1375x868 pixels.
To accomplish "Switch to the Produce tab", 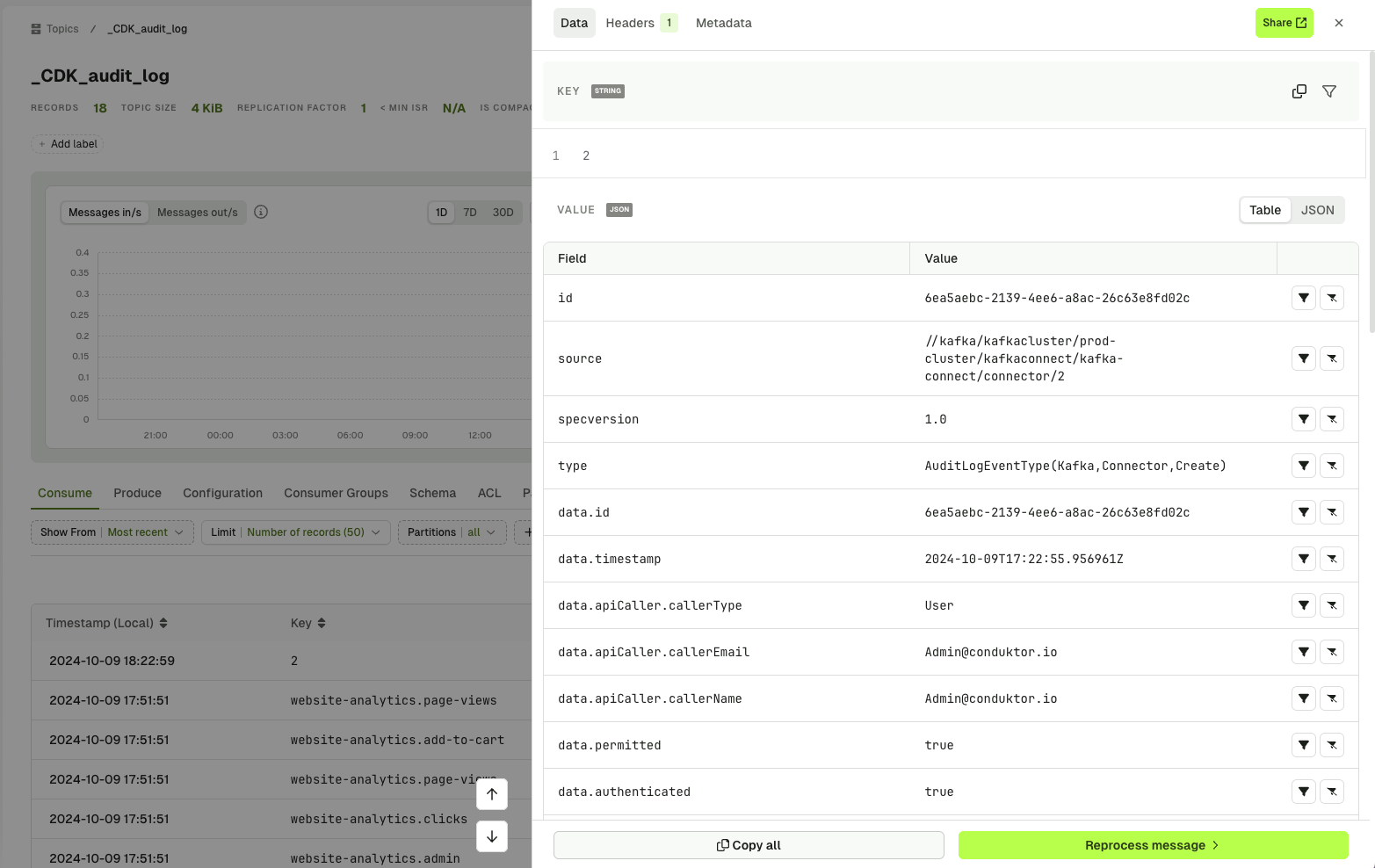I will [x=137, y=493].
